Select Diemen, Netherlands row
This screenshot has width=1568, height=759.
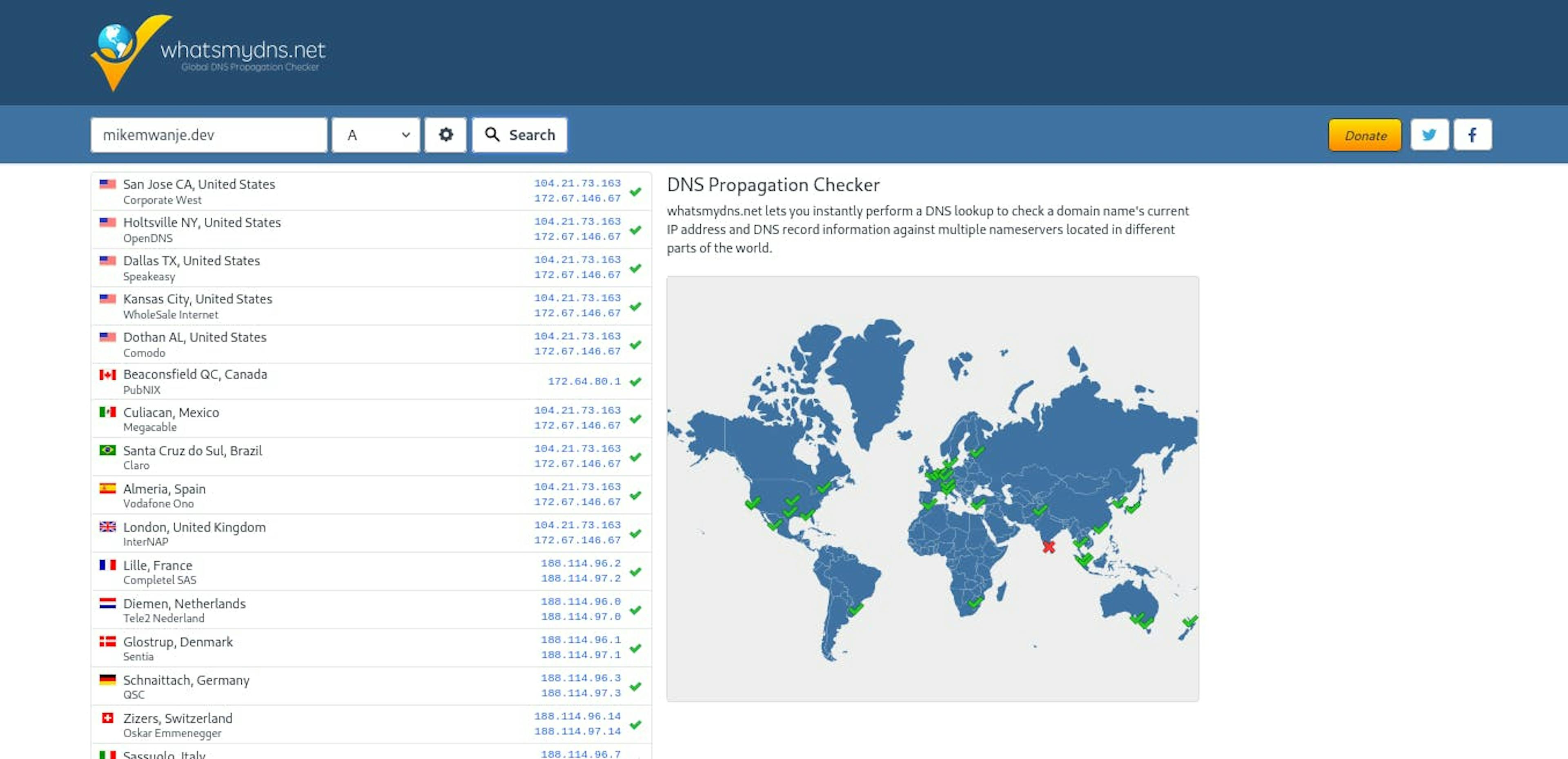371,610
